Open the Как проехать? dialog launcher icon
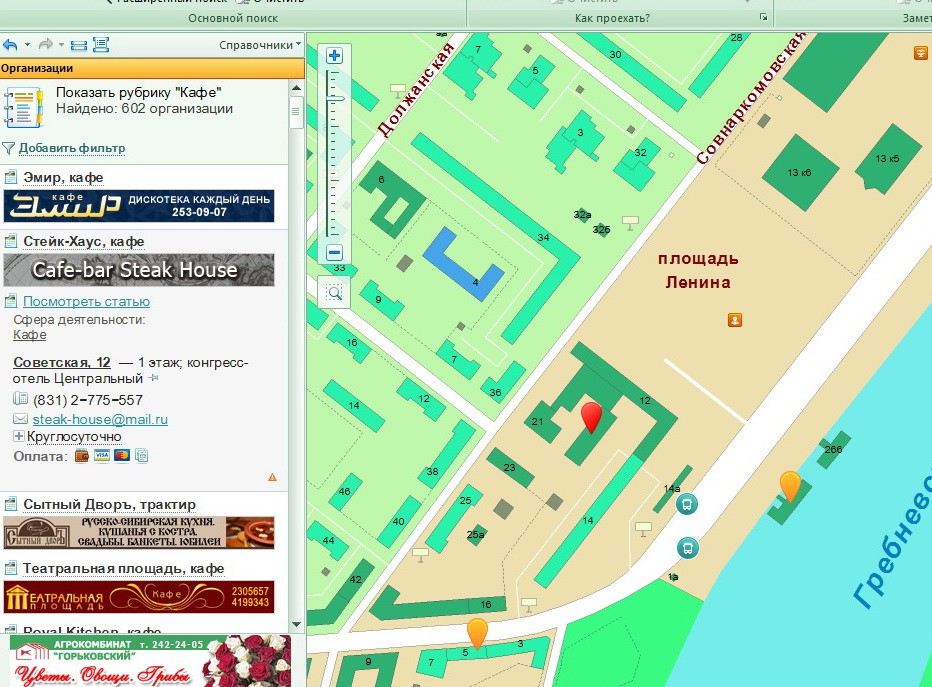The width and height of the screenshot is (932, 687). pyautogui.click(x=764, y=17)
